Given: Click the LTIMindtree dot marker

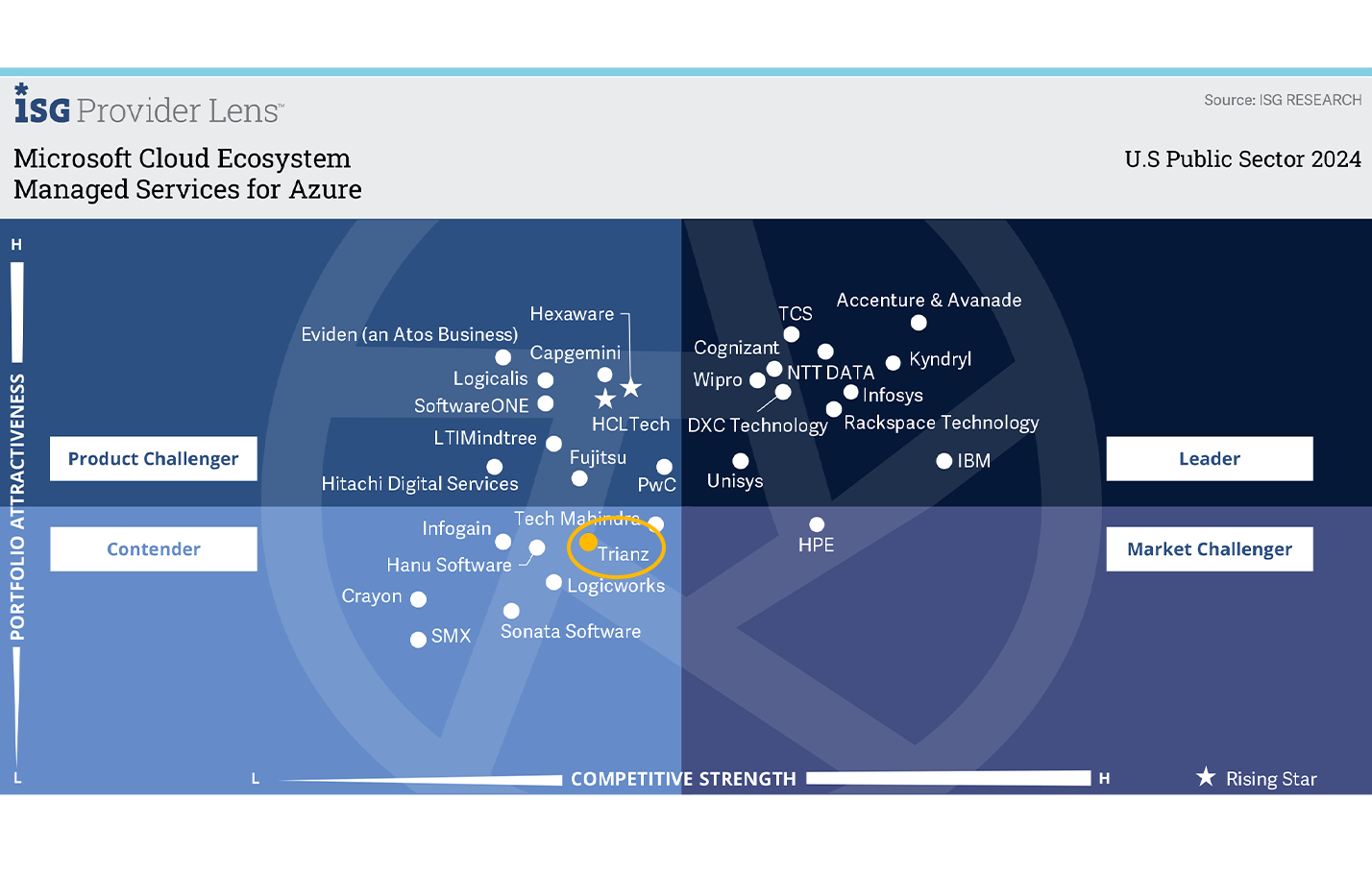Looking at the screenshot, I should click(553, 444).
